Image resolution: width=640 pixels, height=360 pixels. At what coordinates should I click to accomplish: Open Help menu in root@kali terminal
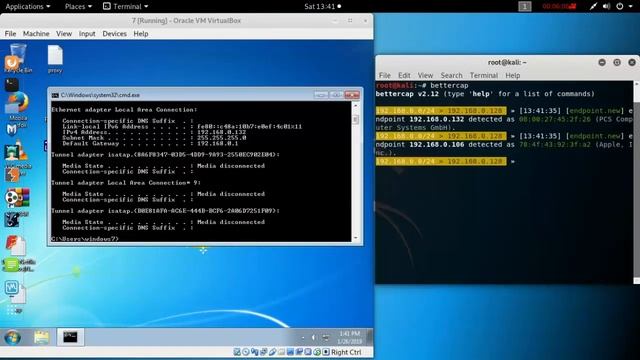click(x=513, y=75)
